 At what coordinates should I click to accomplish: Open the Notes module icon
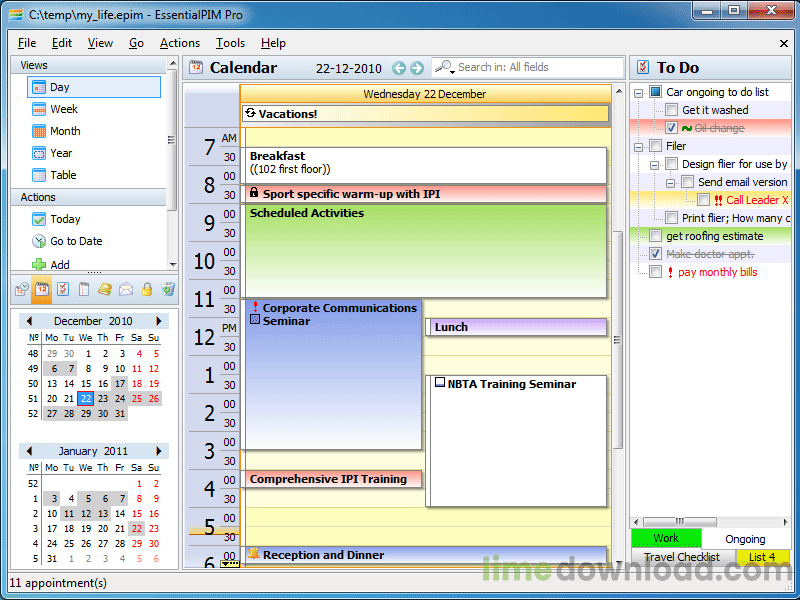[84, 289]
